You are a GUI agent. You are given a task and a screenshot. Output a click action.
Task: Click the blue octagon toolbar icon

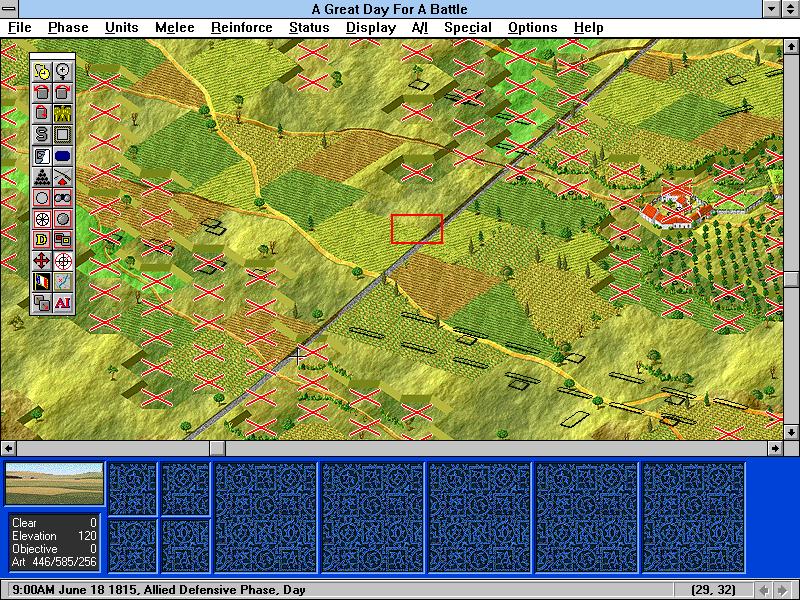(x=63, y=156)
